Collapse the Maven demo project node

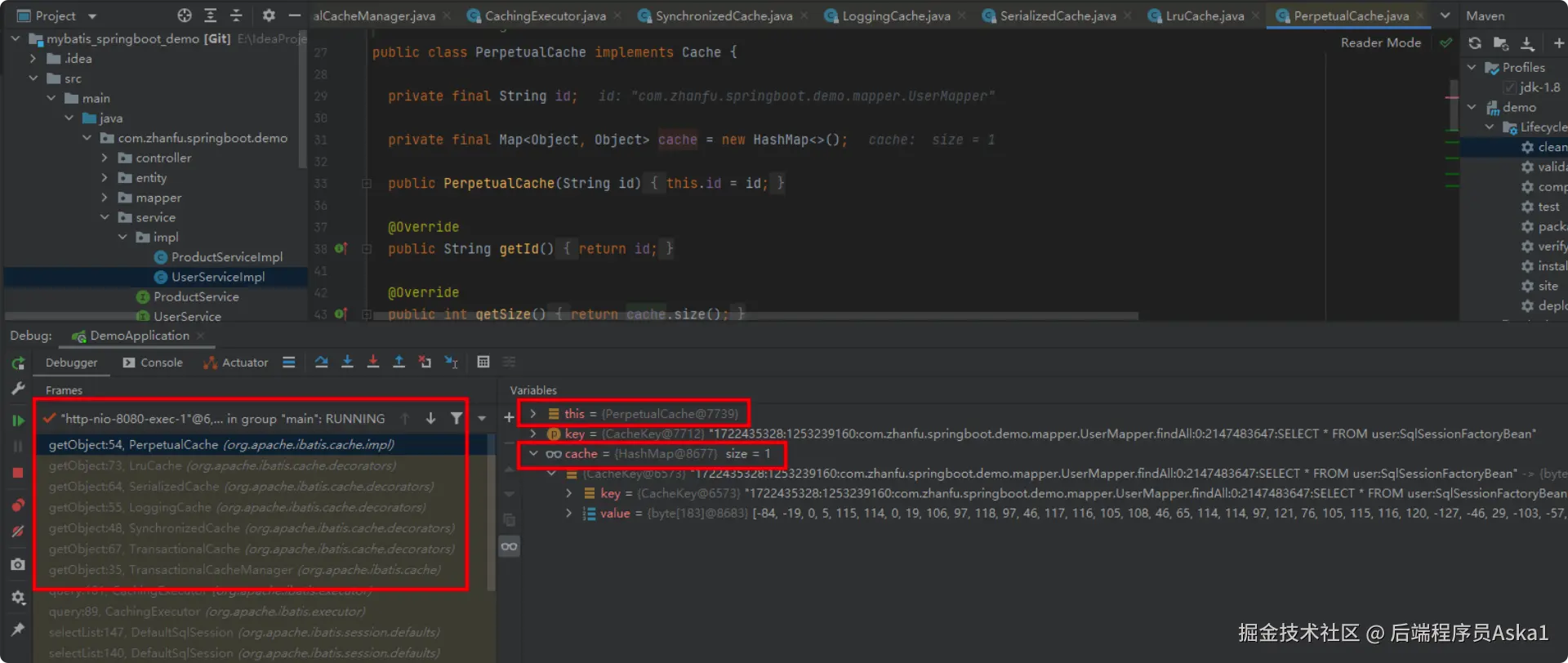point(1472,107)
